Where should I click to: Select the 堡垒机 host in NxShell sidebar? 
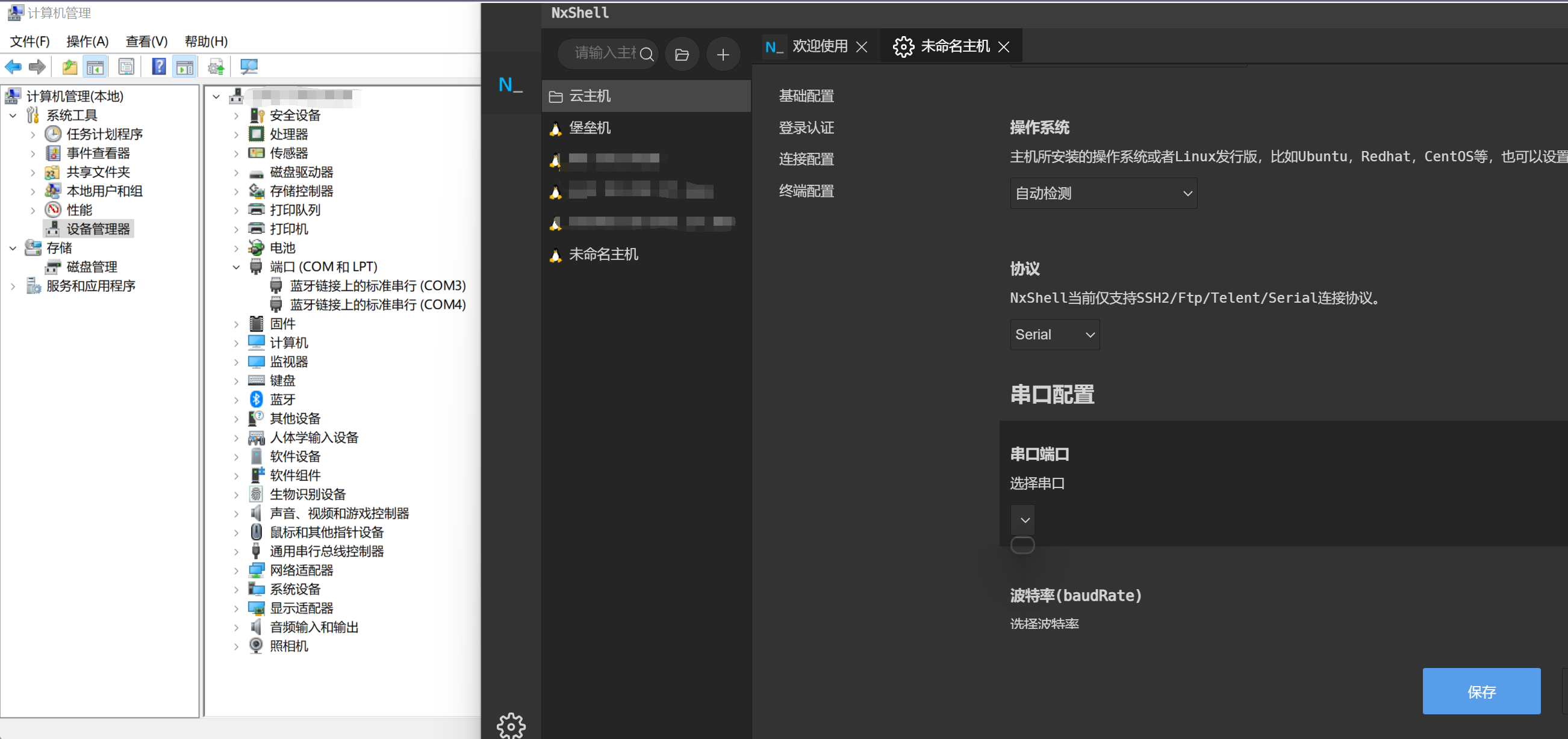pos(590,128)
